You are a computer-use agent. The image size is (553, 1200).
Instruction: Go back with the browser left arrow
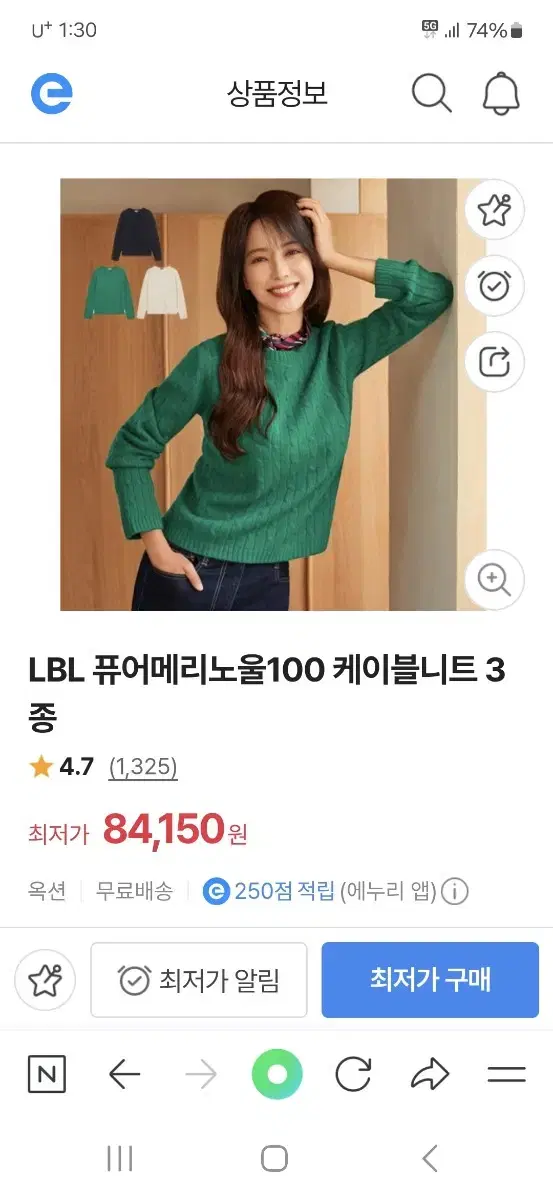click(124, 1076)
